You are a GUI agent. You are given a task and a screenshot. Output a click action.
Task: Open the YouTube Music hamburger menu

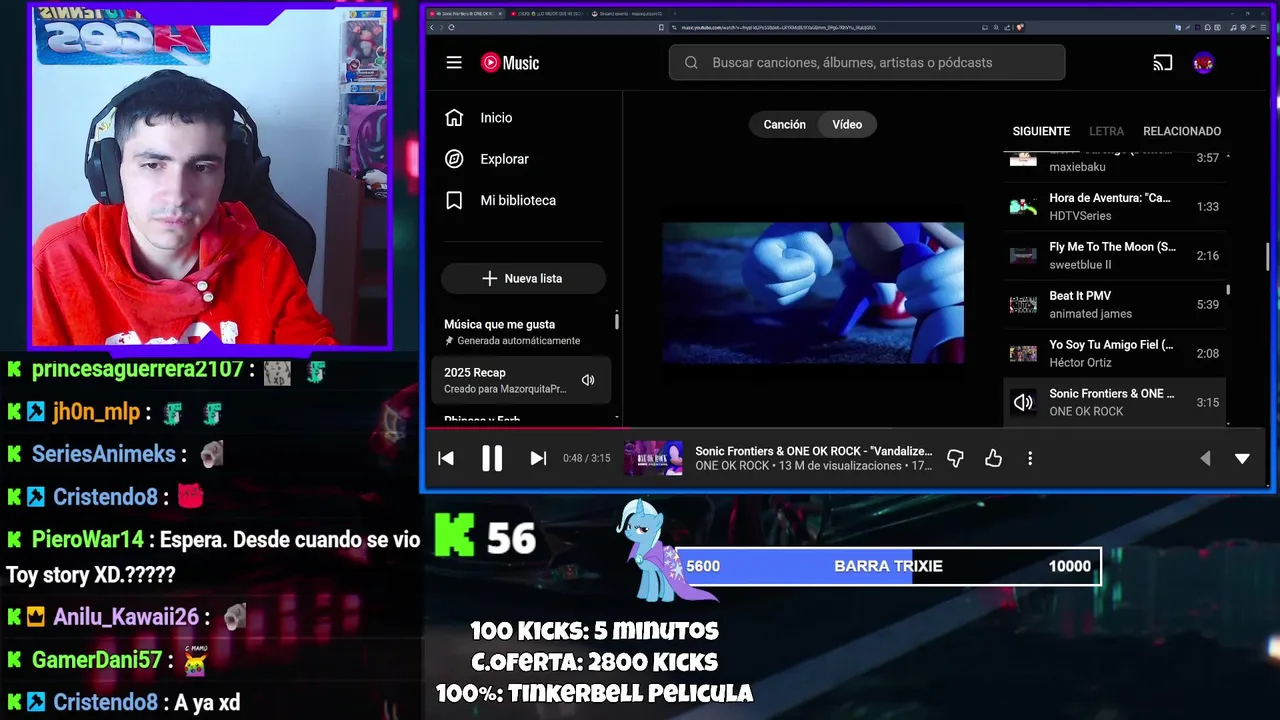point(454,63)
